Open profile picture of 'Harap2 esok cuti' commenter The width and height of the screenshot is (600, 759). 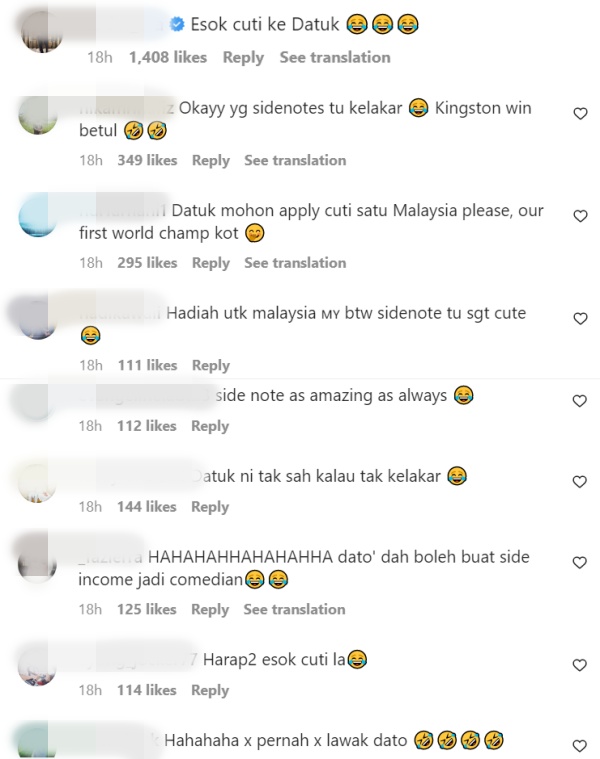(37, 667)
